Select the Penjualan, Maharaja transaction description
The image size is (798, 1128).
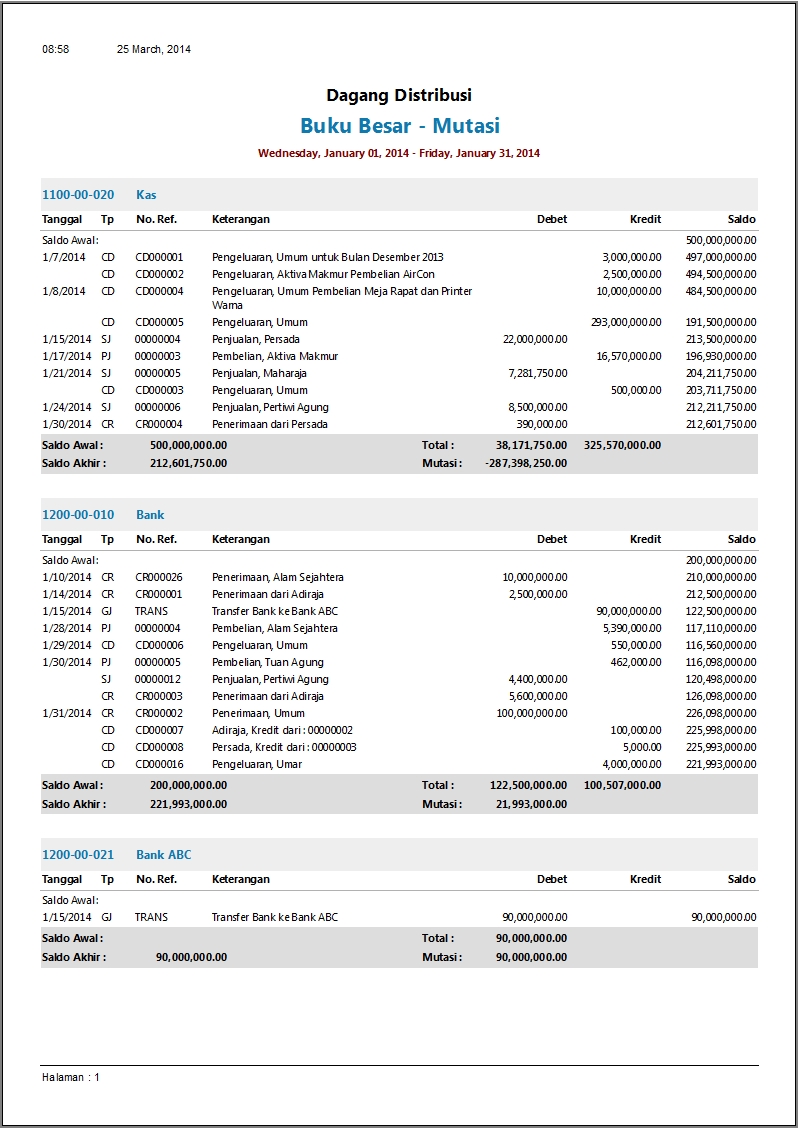[259, 373]
